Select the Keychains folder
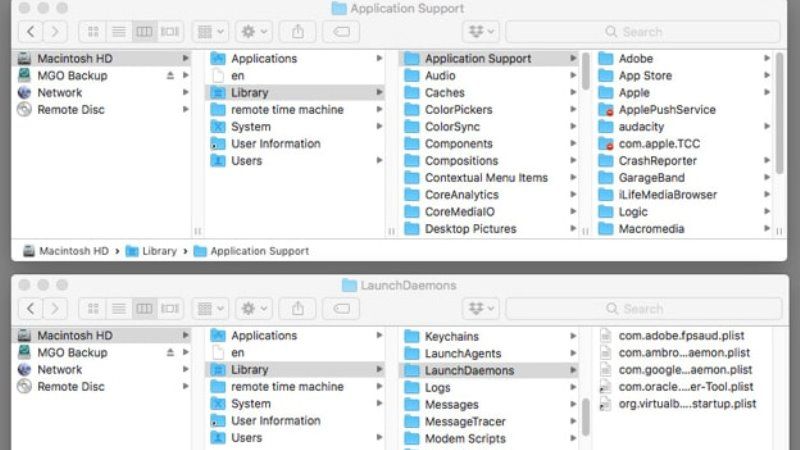The width and height of the screenshot is (800, 450). [489, 336]
